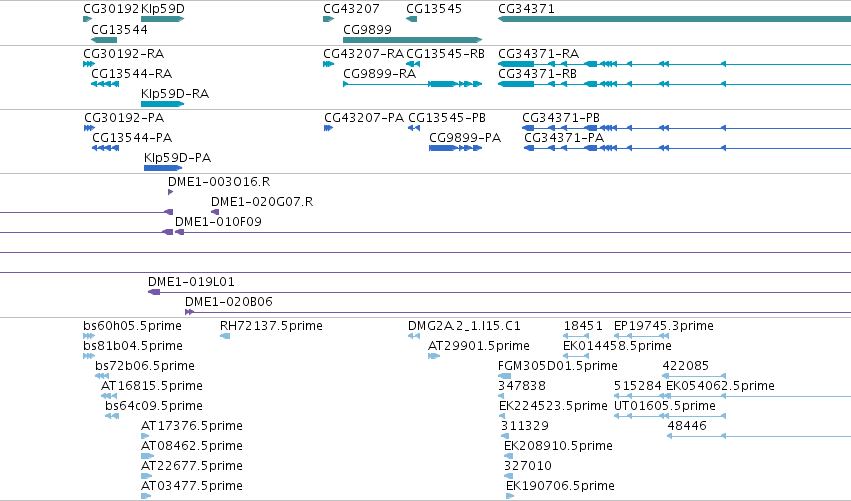This screenshot has width=851, height=501.
Task: Select the CG13544-RA transcript label
Action: 132,74
